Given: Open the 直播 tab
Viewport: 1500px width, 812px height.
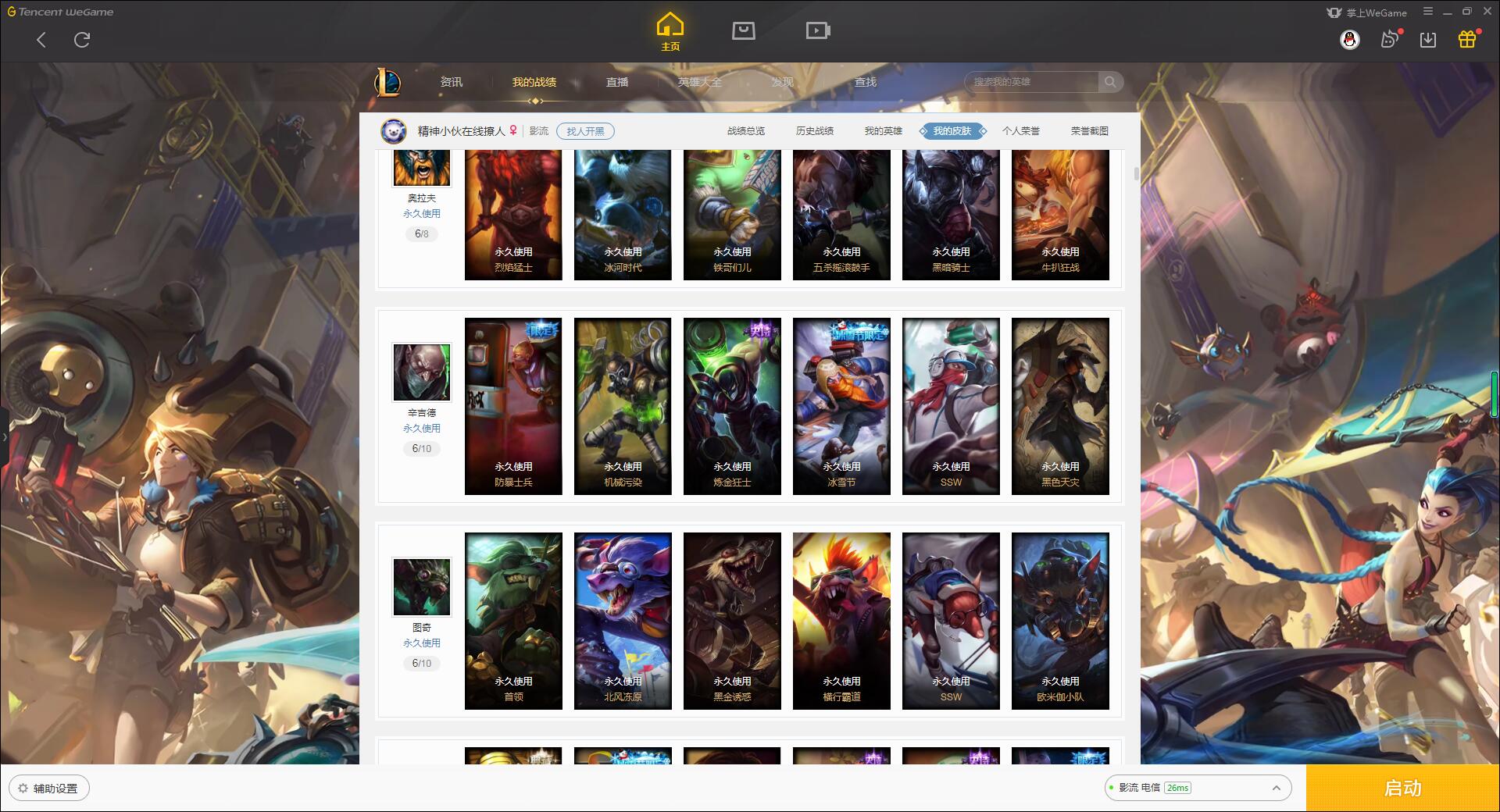Looking at the screenshot, I should click(x=617, y=82).
